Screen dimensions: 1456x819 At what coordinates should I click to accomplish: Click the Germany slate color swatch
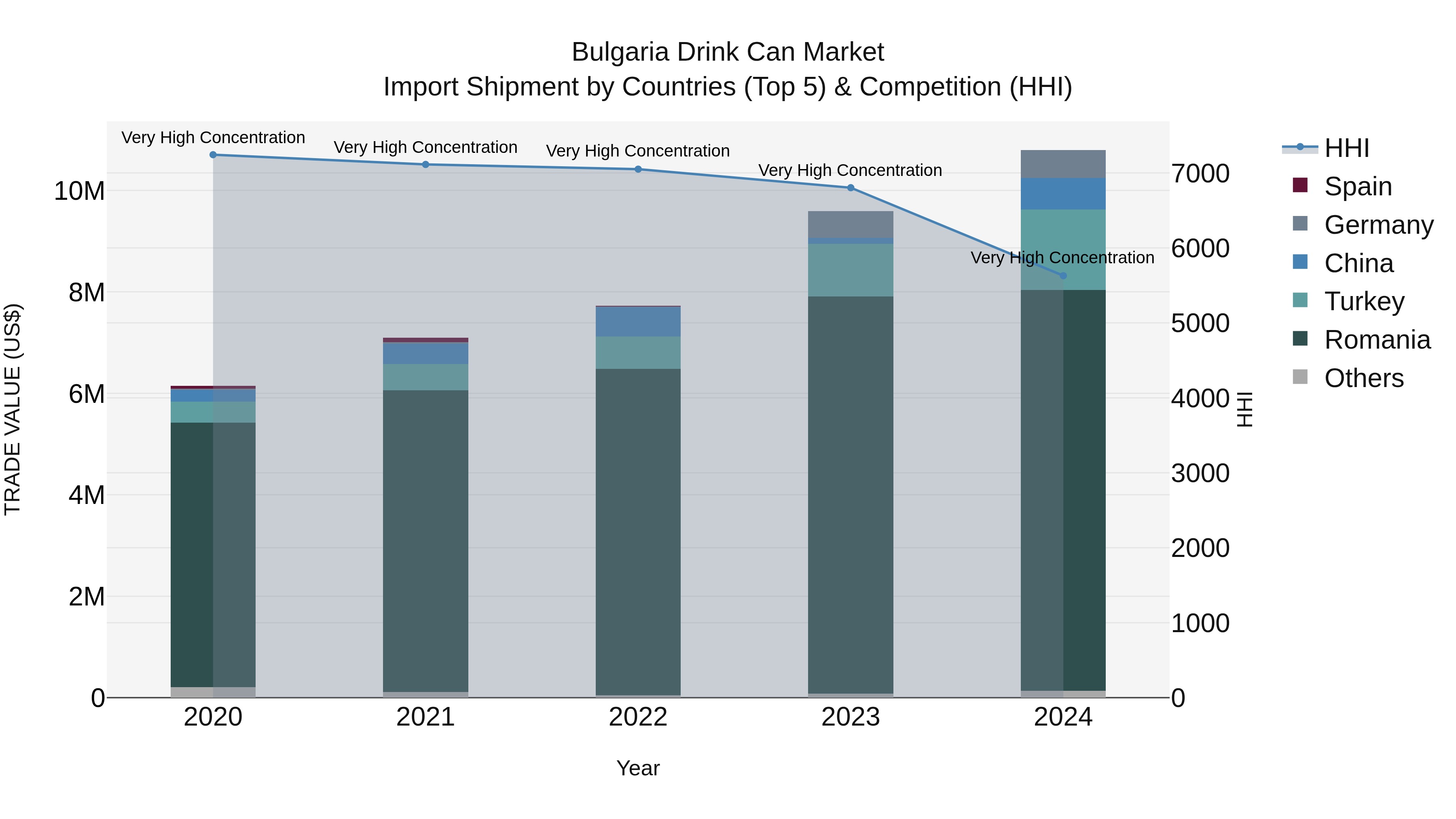[1300, 223]
